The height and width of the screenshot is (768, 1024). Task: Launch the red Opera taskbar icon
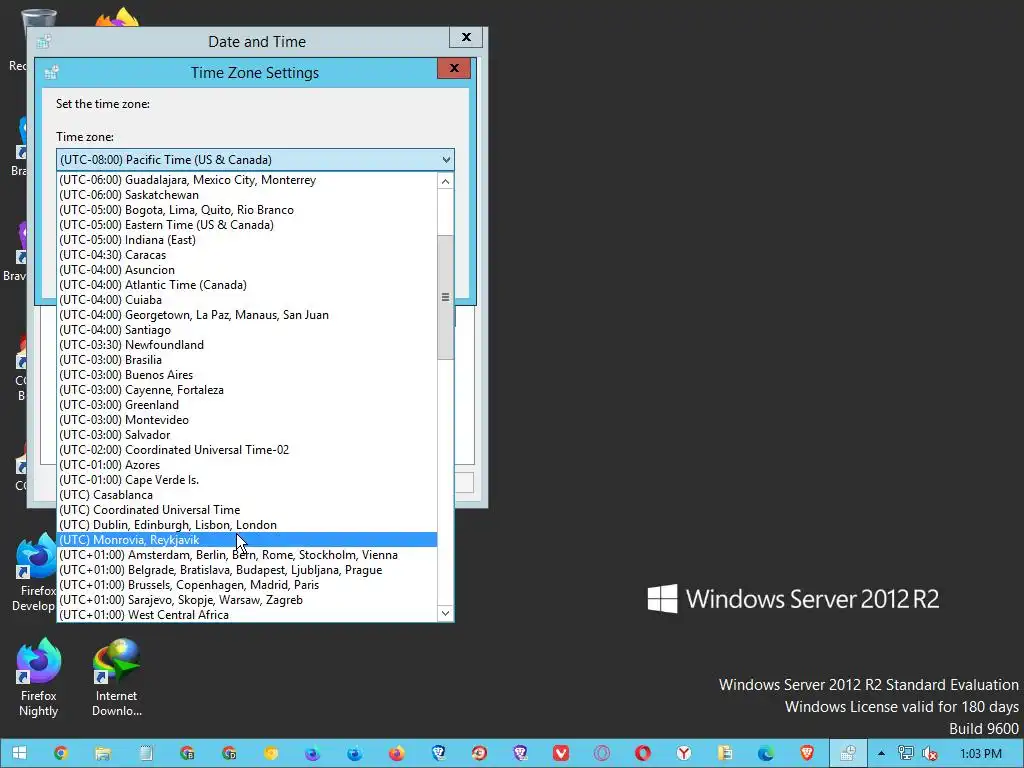(x=643, y=753)
